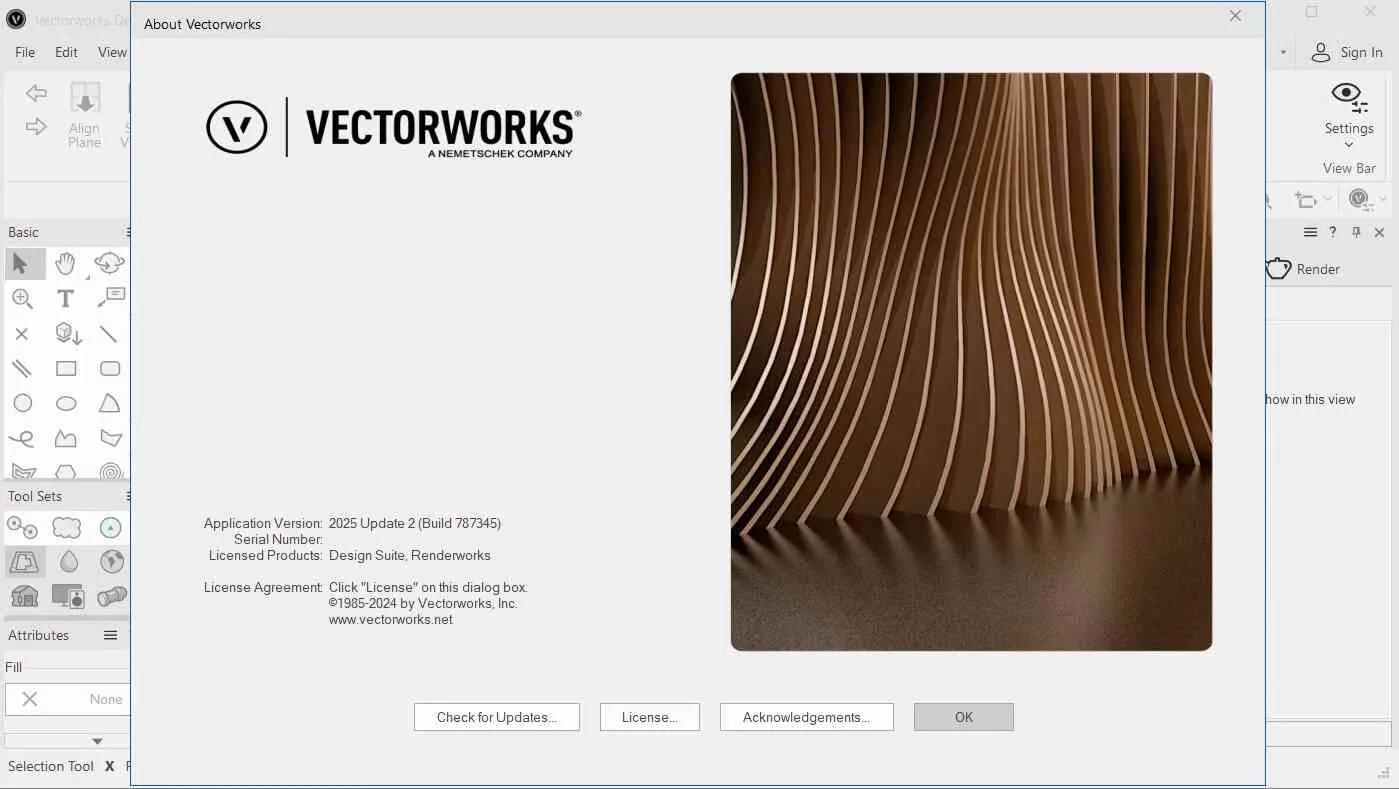Click the Align Plane toolbar button
This screenshot has width=1399, height=789.
click(85, 115)
